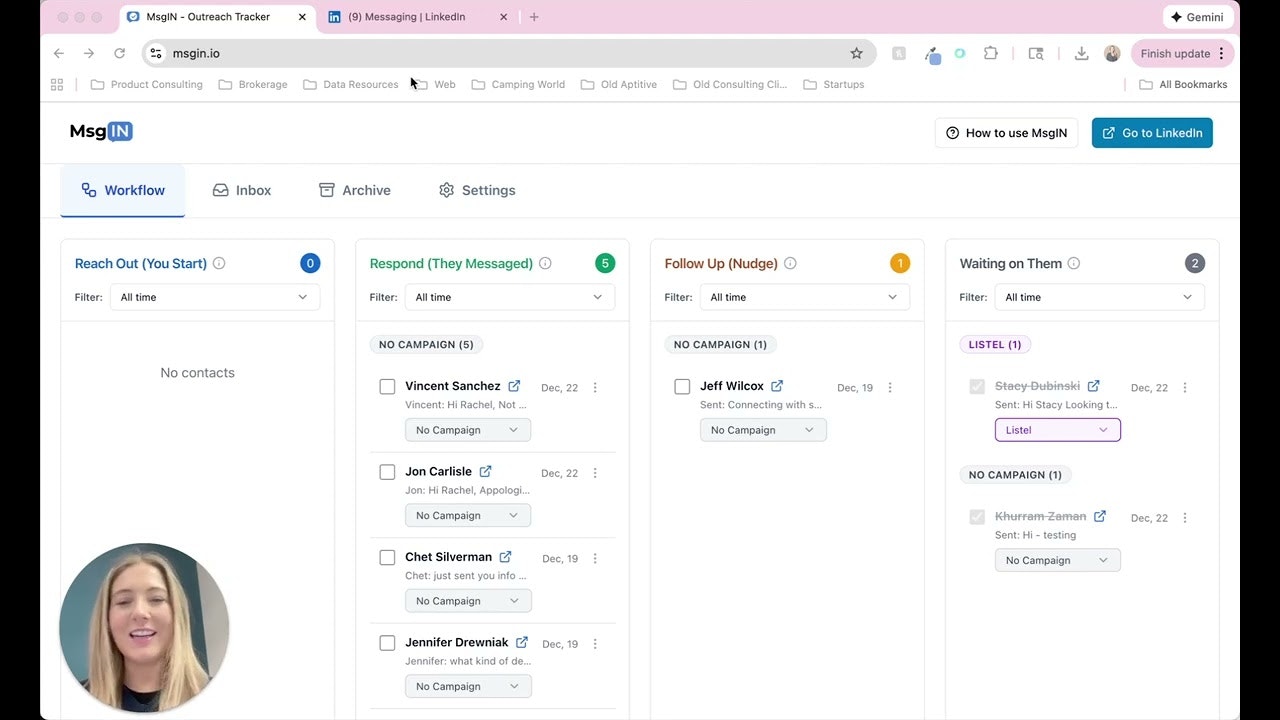Open Stacy Dubinski's external profile link icon
The width and height of the screenshot is (1280, 720).
[1093, 386]
